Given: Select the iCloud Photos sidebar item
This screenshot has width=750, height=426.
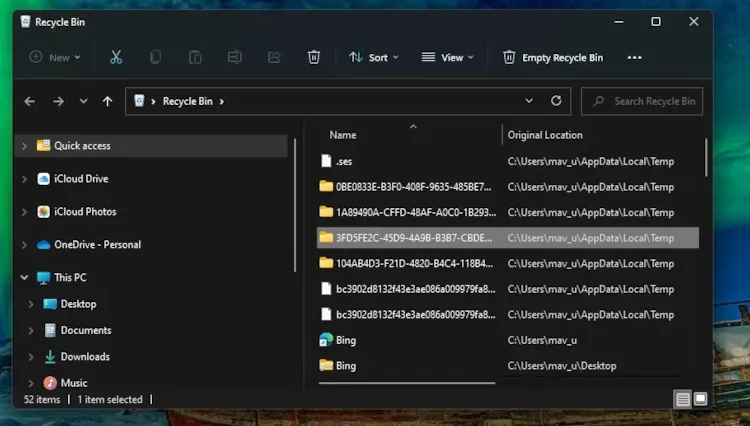Looking at the screenshot, I should coord(85,212).
